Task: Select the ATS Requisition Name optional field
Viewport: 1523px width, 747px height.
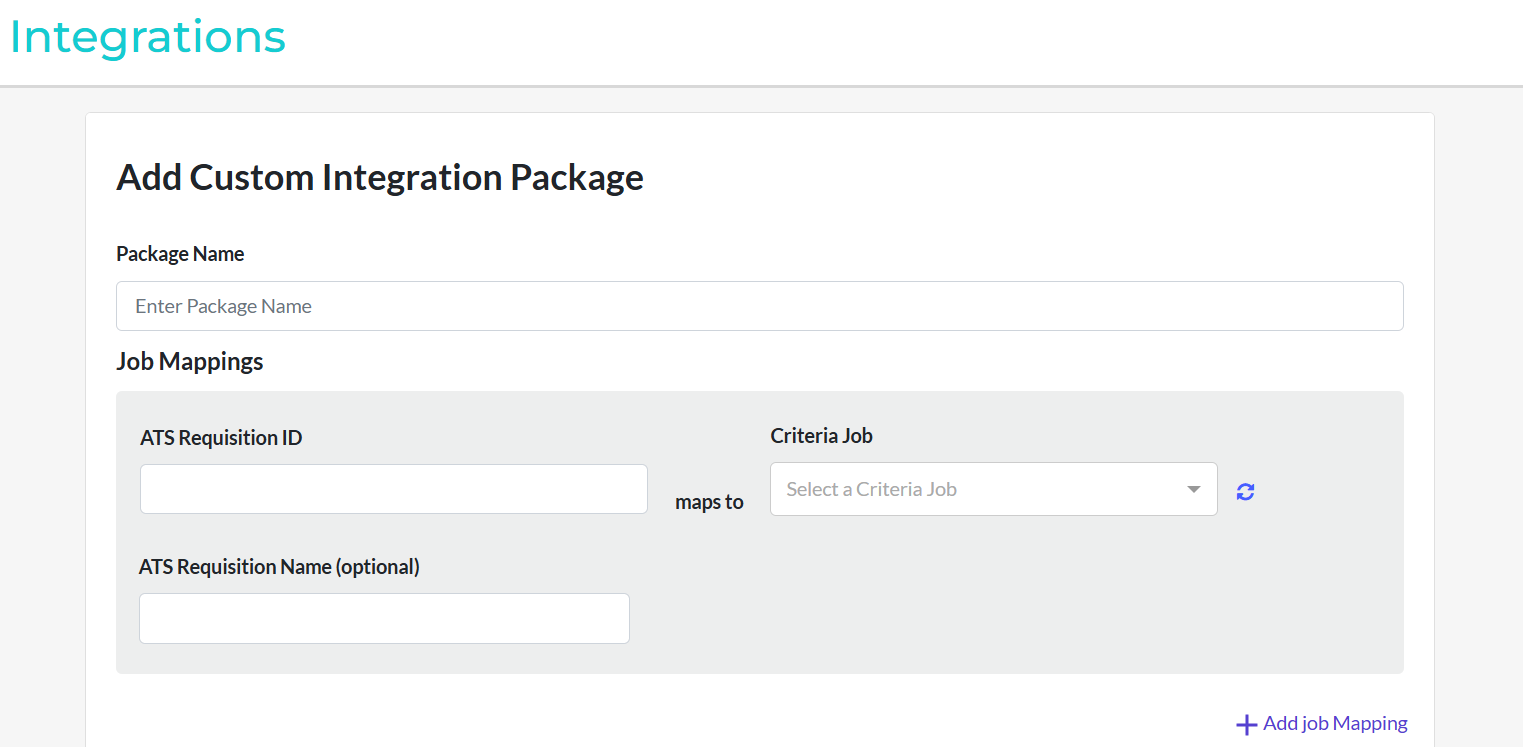Action: click(x=384, y=618)
